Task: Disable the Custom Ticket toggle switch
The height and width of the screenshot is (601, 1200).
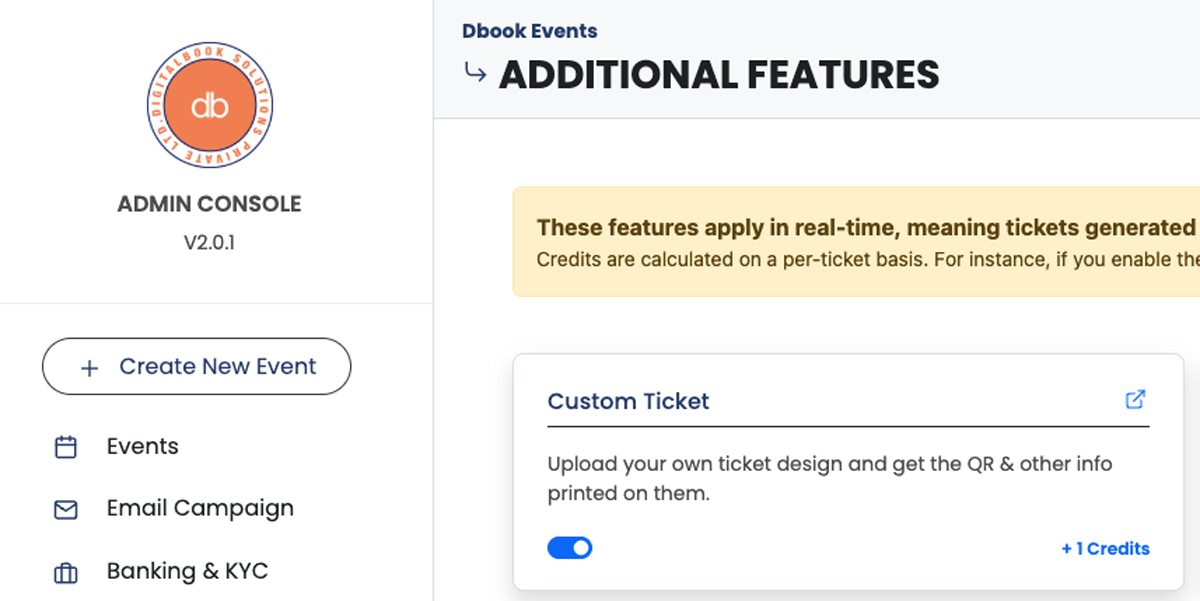Action: 570,547
